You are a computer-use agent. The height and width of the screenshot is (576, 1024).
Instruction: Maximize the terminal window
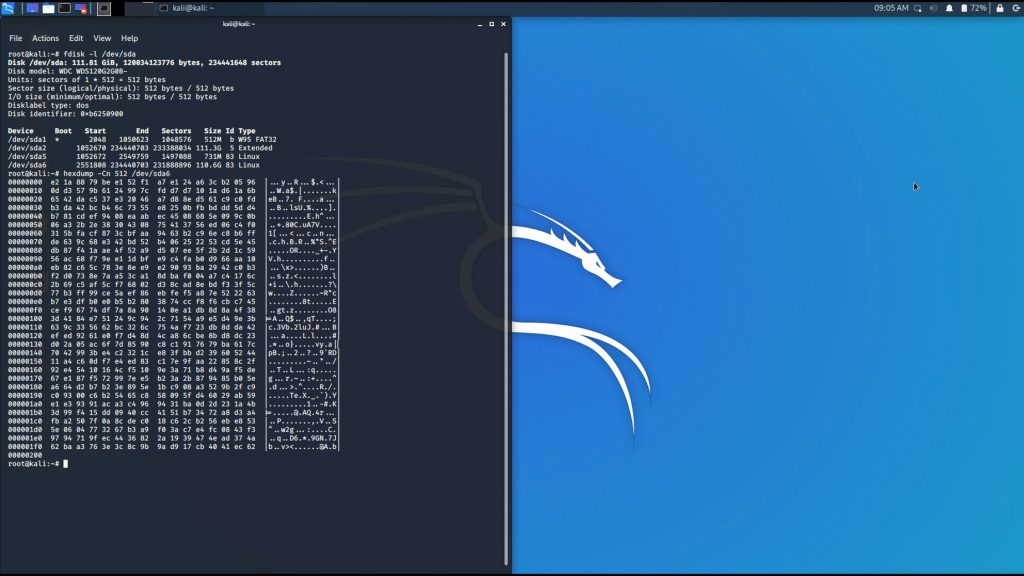[x=492, y=24]
